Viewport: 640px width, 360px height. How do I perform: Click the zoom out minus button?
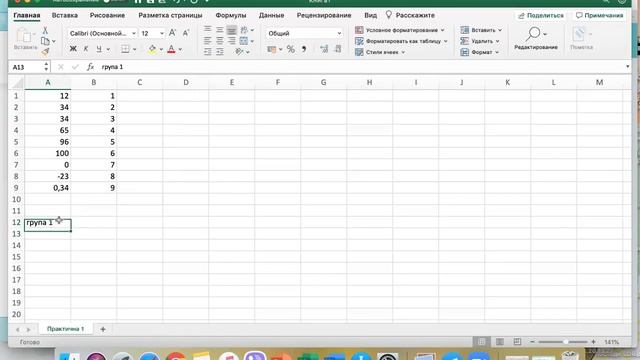pyautogui.click(x=532, y=342)
